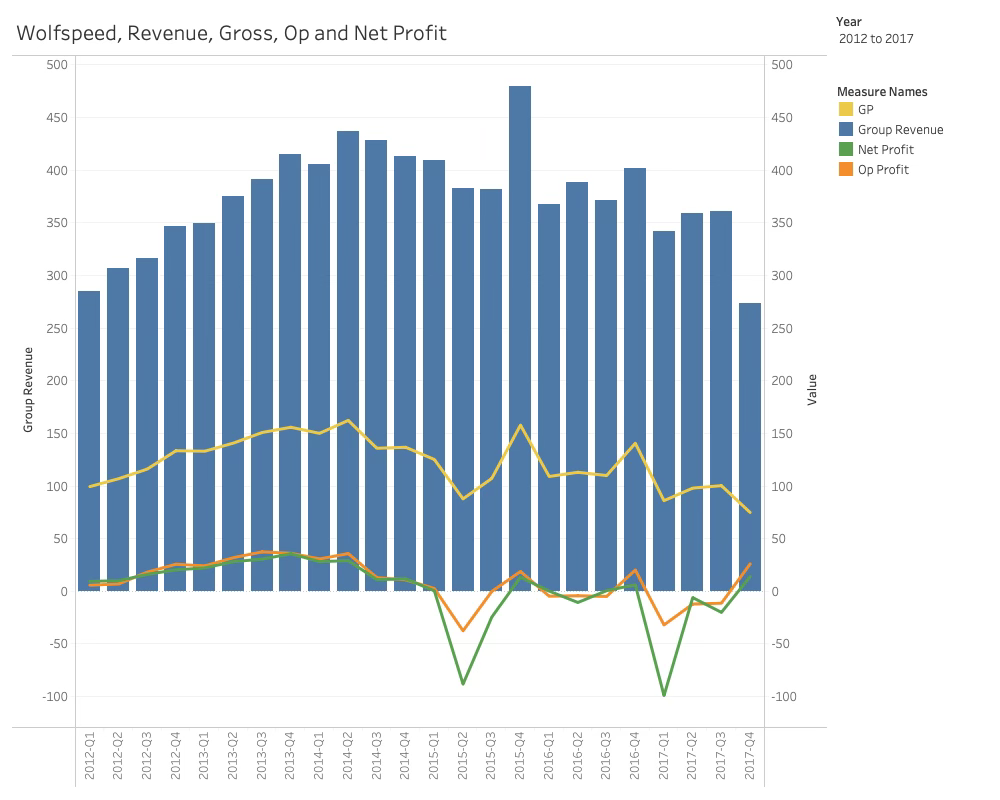1000x800 pixels.
Task: Click the 2016-Q3 x-axis label
Action: tap(606, 755)
